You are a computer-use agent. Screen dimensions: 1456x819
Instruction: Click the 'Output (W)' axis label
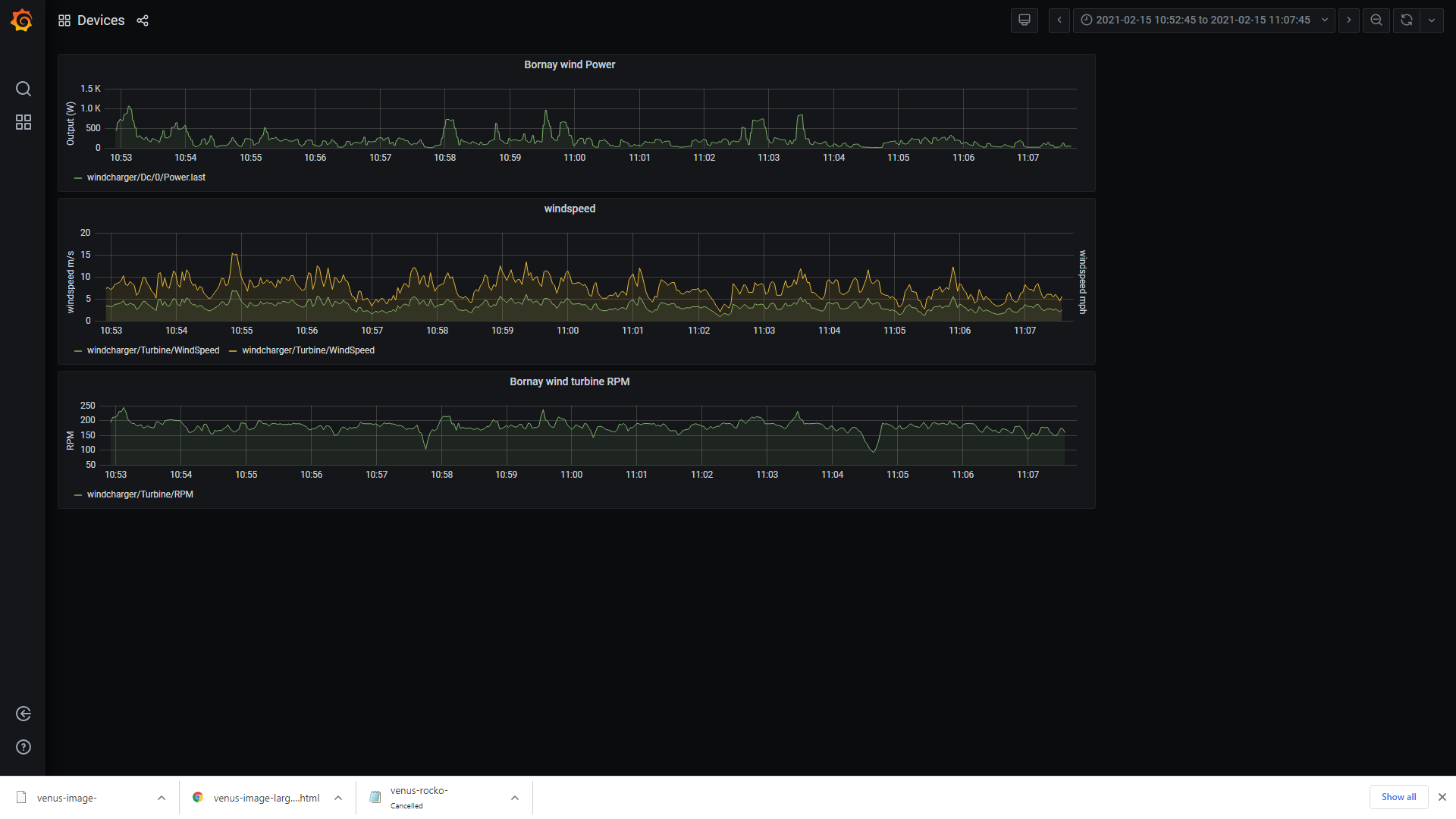tap(71, 124)
